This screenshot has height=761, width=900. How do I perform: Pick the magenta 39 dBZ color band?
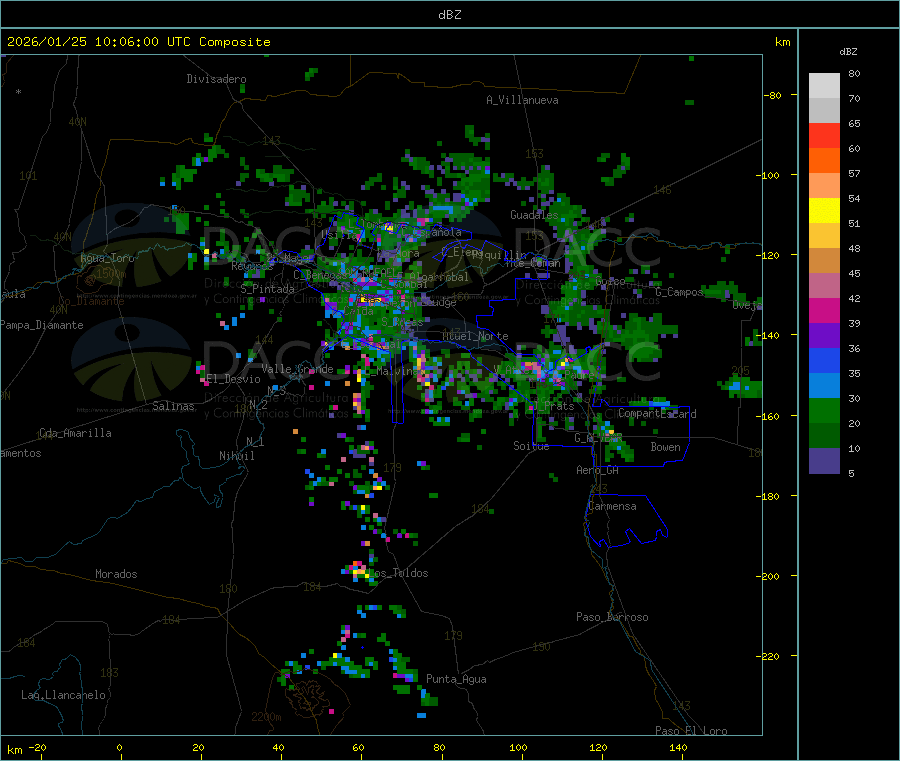click(x=824, y=310)
